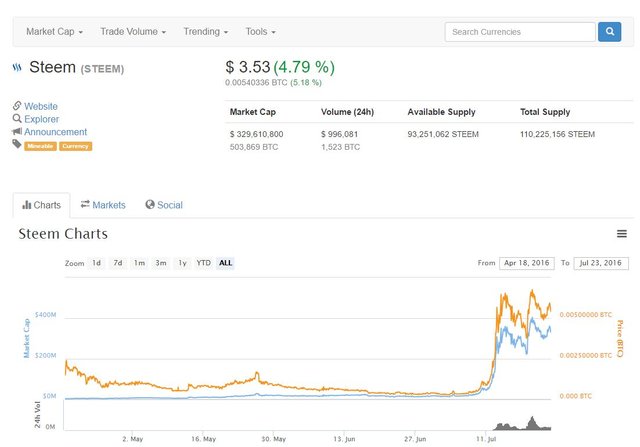Open the Announcement link

(55, 132)
